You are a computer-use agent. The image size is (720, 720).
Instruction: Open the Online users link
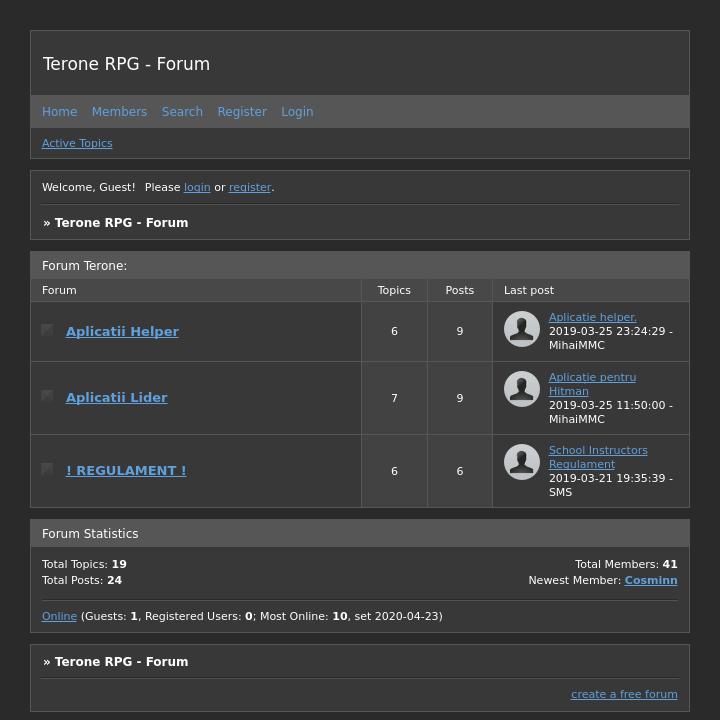59,616
